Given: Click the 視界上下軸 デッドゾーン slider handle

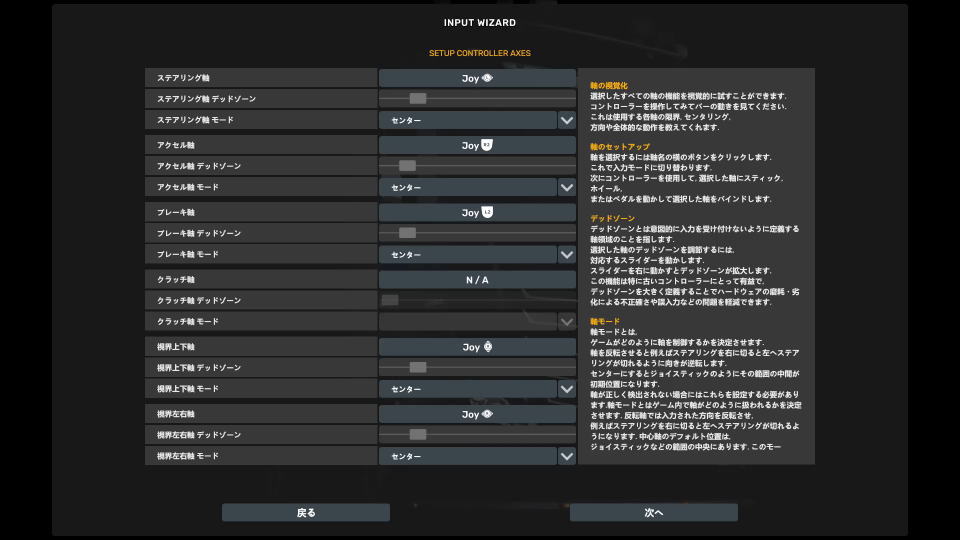Looking at the screenshot, I should [x=418, y=368].
